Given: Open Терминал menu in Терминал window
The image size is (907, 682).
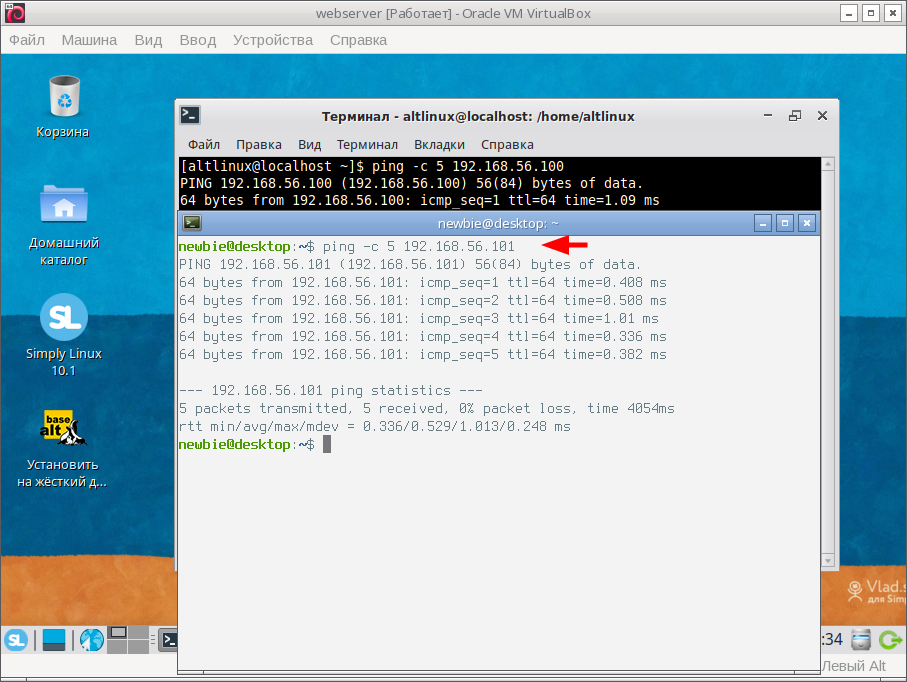Looking at the screenshot, I should [x=367, y=145].
